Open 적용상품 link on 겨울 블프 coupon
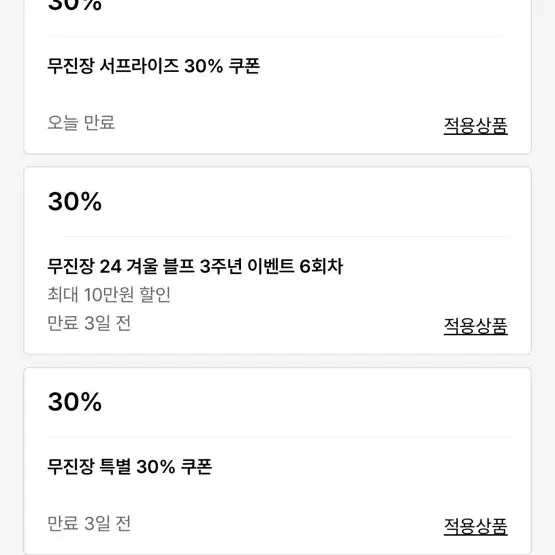The height and width of the screenshot is (555, 555). click(x=475, y=326)
